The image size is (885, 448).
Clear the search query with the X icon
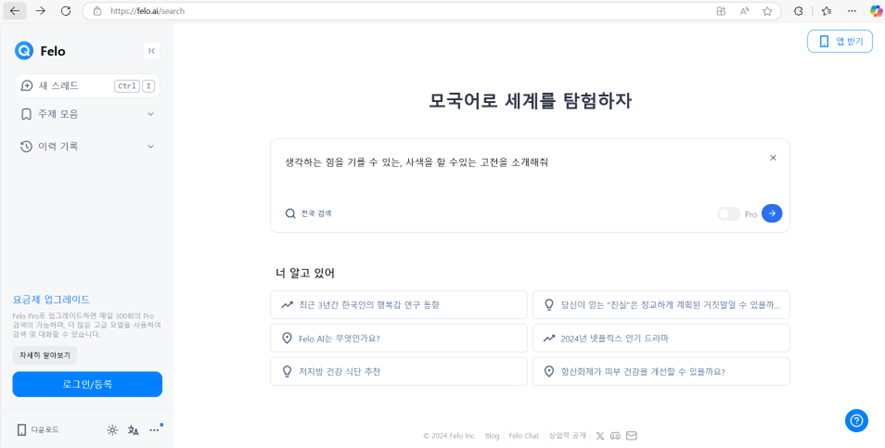coord(773,158)
